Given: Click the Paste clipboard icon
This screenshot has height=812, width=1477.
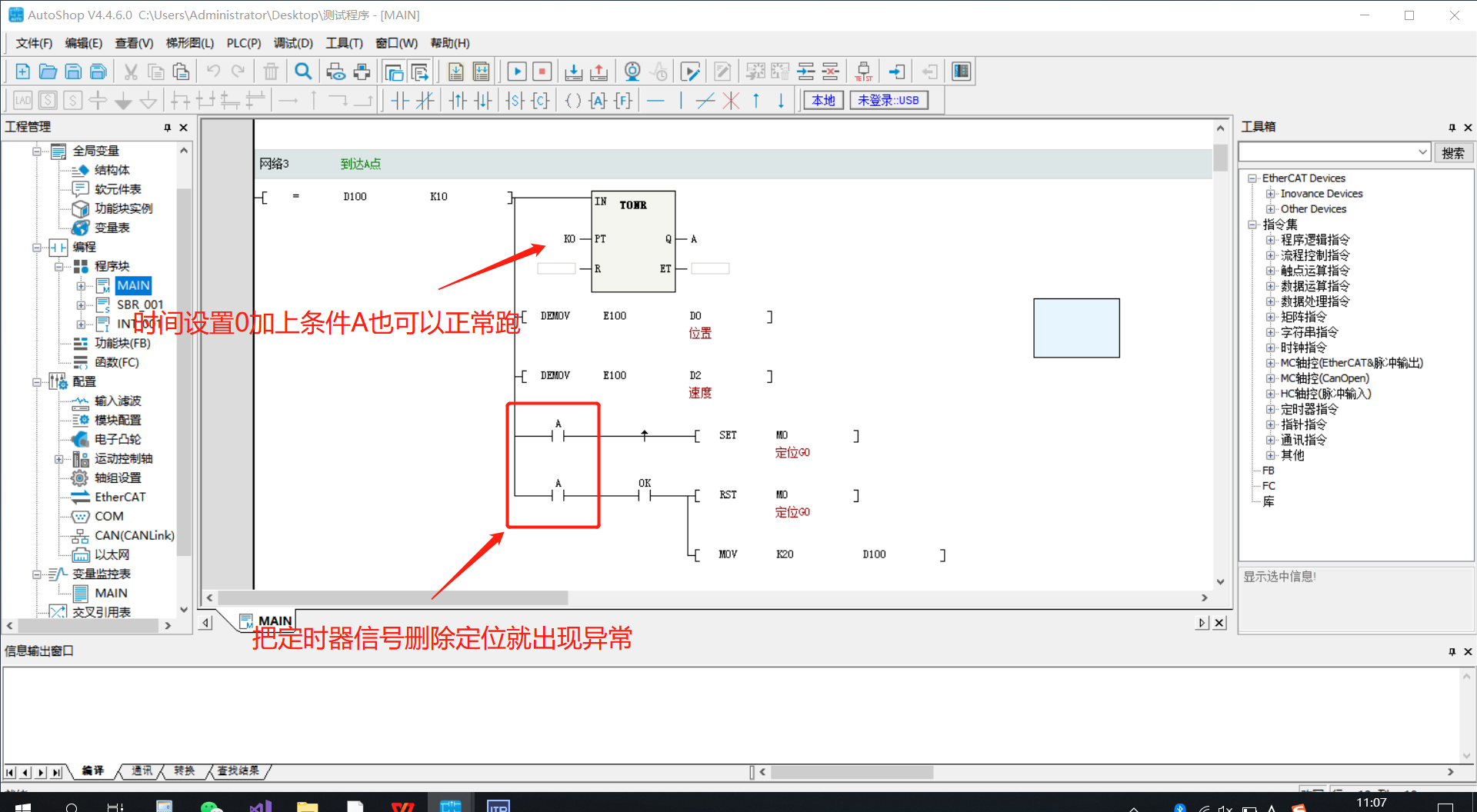Looking at the screenshot, I should click(x=181, y=72).
